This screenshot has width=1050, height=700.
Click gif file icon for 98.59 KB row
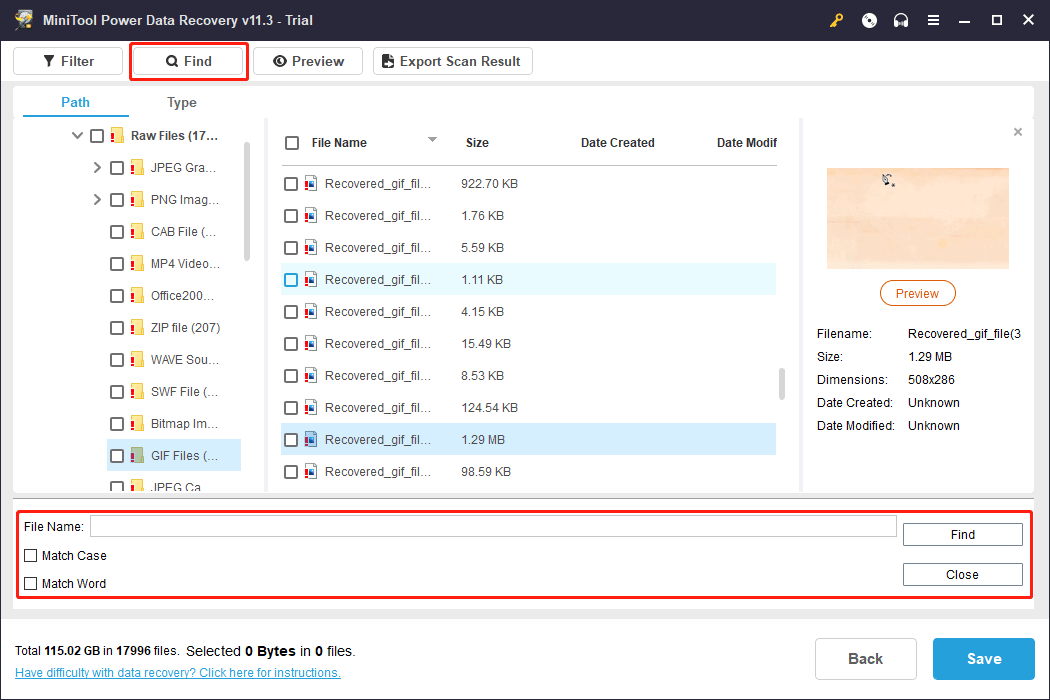click(x=311, y=472)
